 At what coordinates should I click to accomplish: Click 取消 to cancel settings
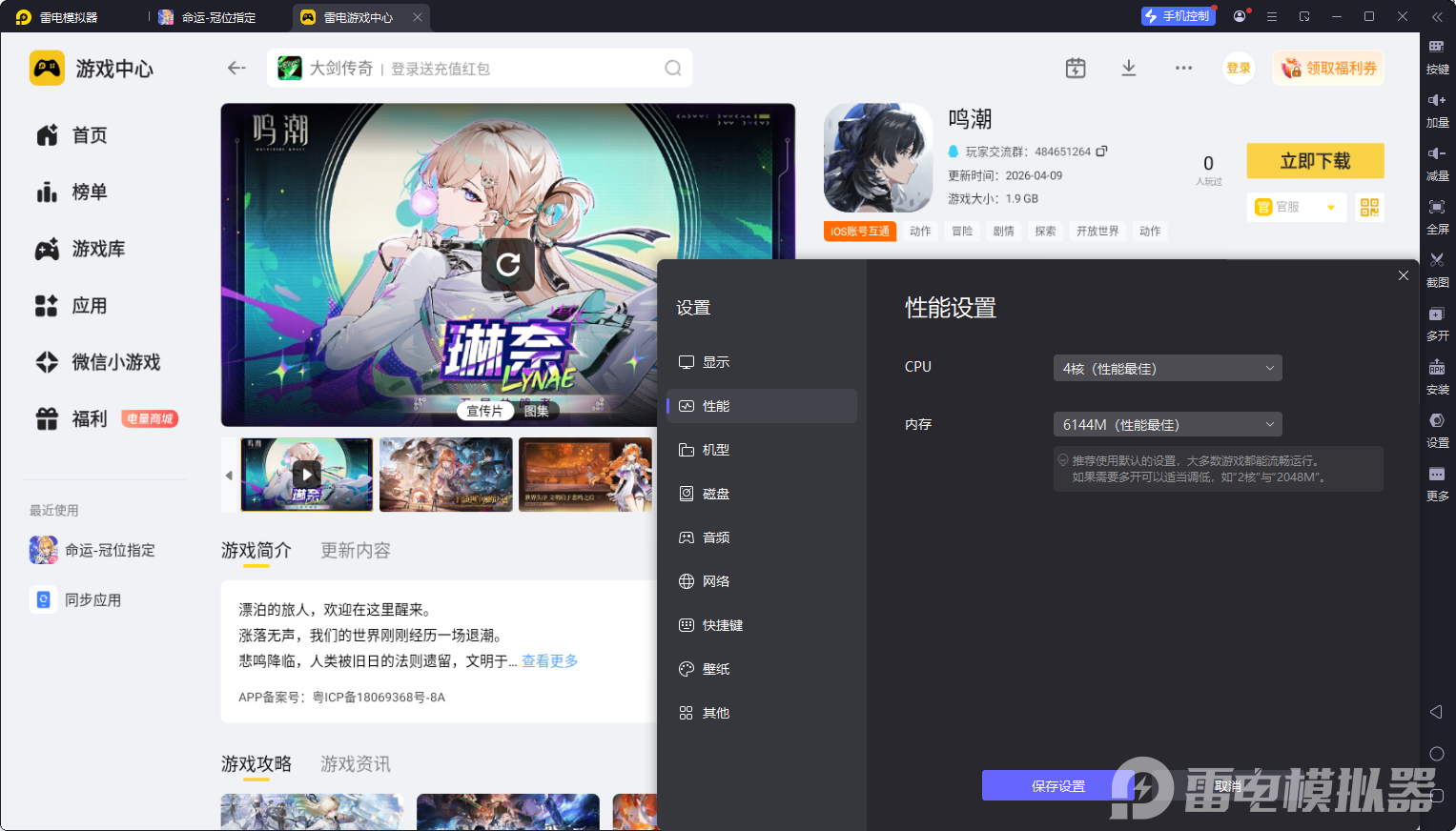pyautogui.click(x=1228, y=785)
